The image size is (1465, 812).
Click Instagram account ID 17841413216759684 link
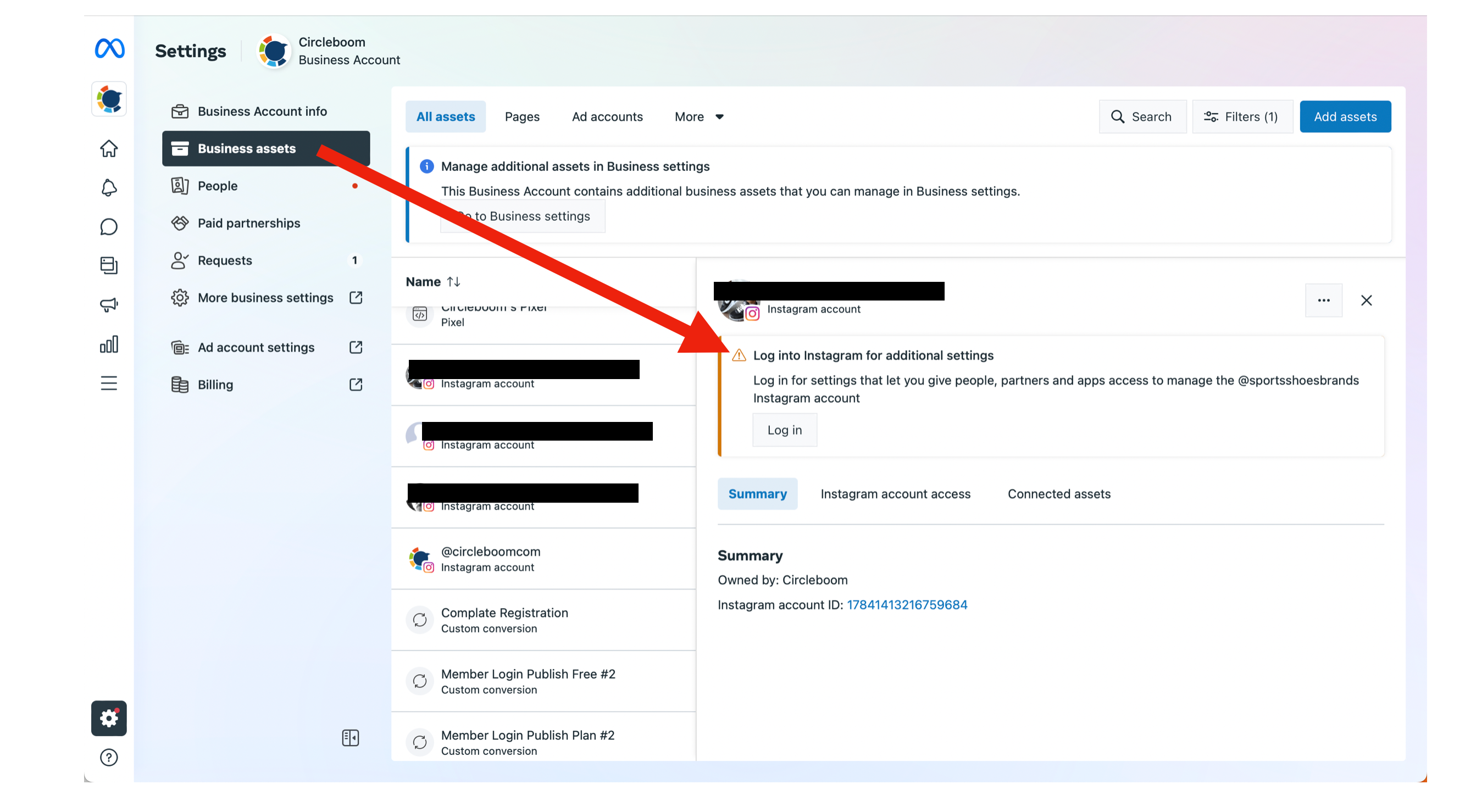(x=907, y=605)
